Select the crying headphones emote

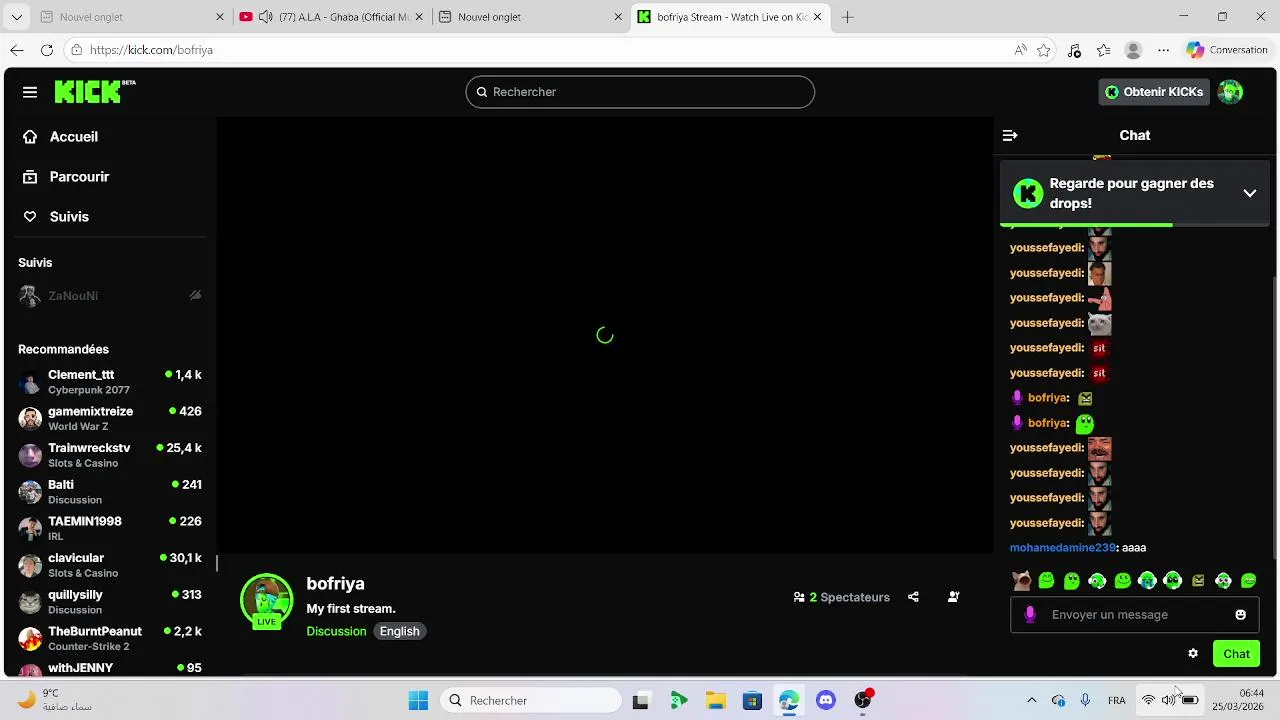pos(1147,580)
